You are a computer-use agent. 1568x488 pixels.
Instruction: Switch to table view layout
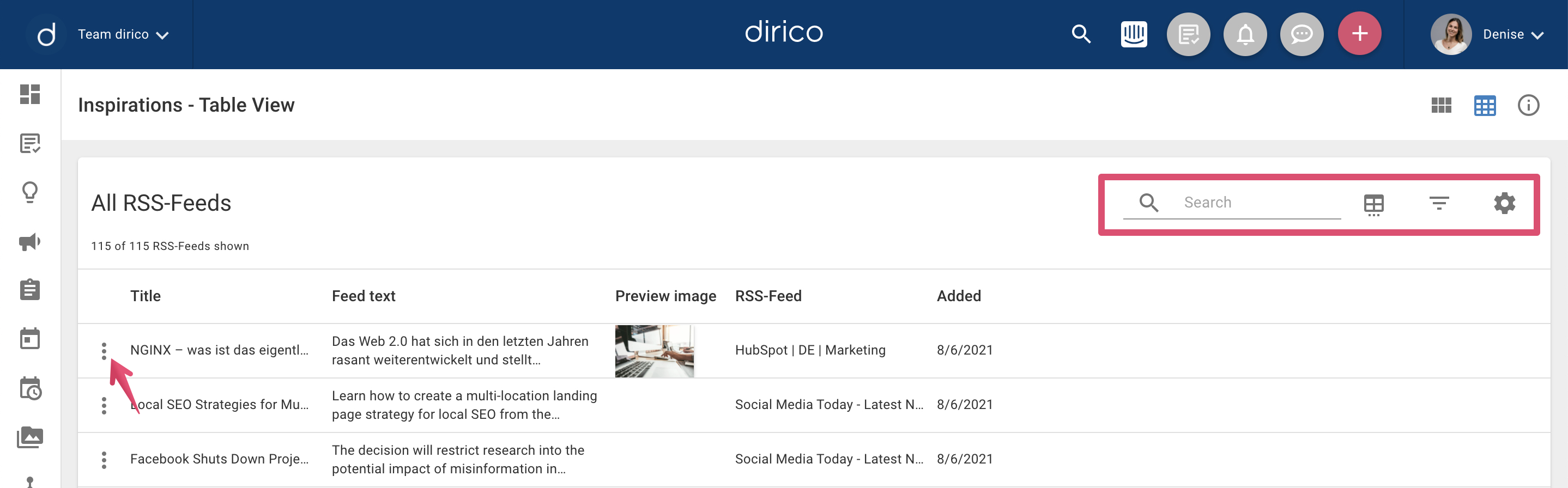tap(1484, 105)
